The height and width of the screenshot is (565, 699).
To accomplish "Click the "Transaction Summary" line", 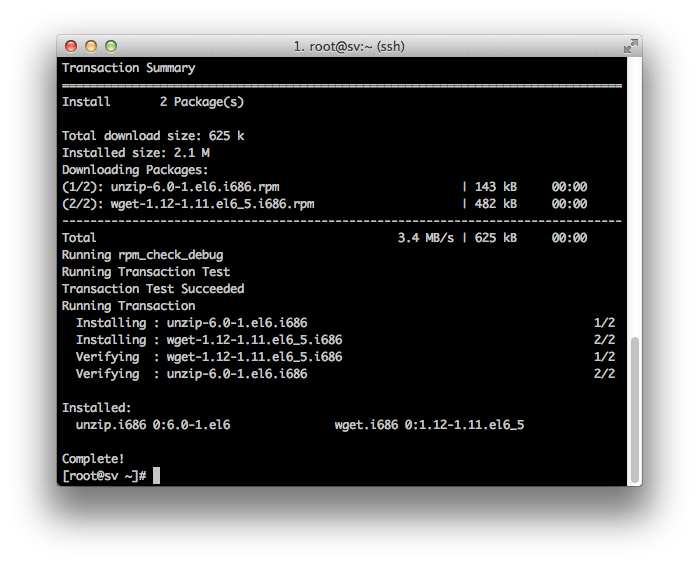I will click(128, 68).
